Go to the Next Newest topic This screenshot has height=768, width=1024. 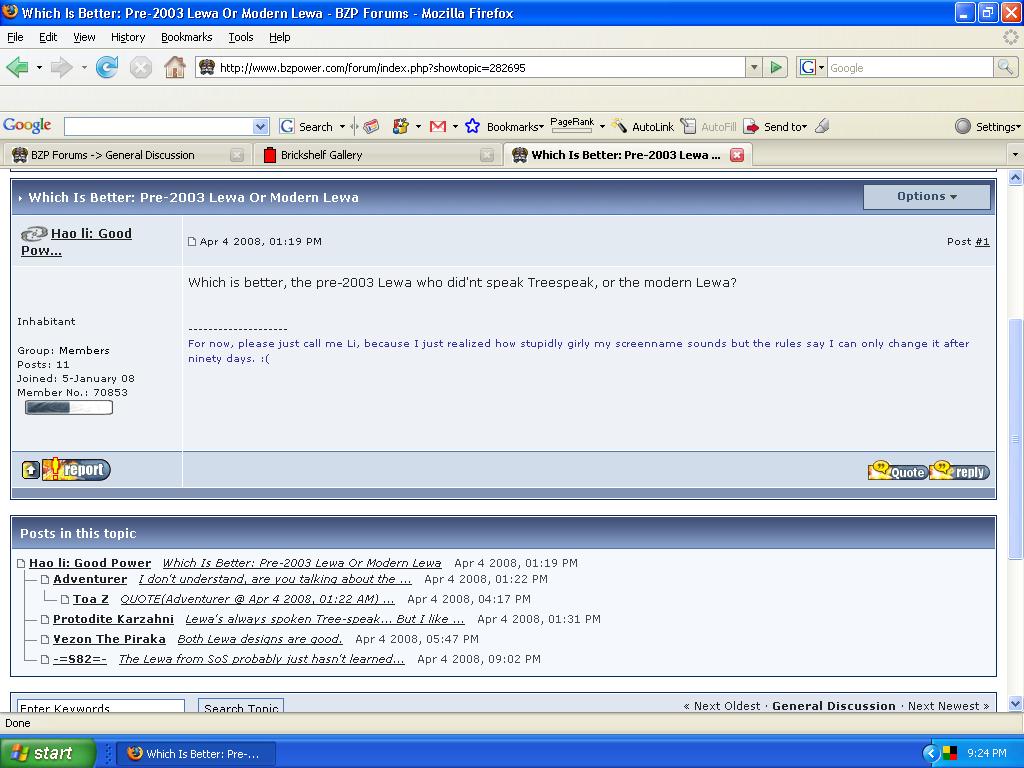949,706
